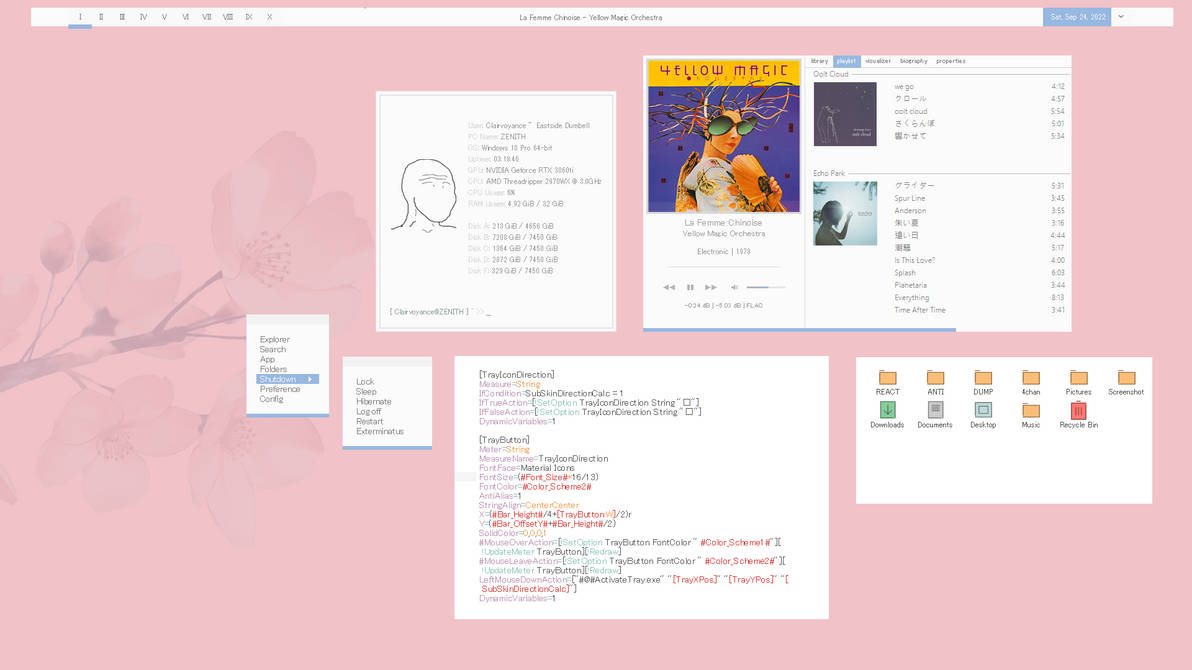Expand the tray chevron beside the date
The height and width of the screenshot is (670, 1192).
(1121, 17)
